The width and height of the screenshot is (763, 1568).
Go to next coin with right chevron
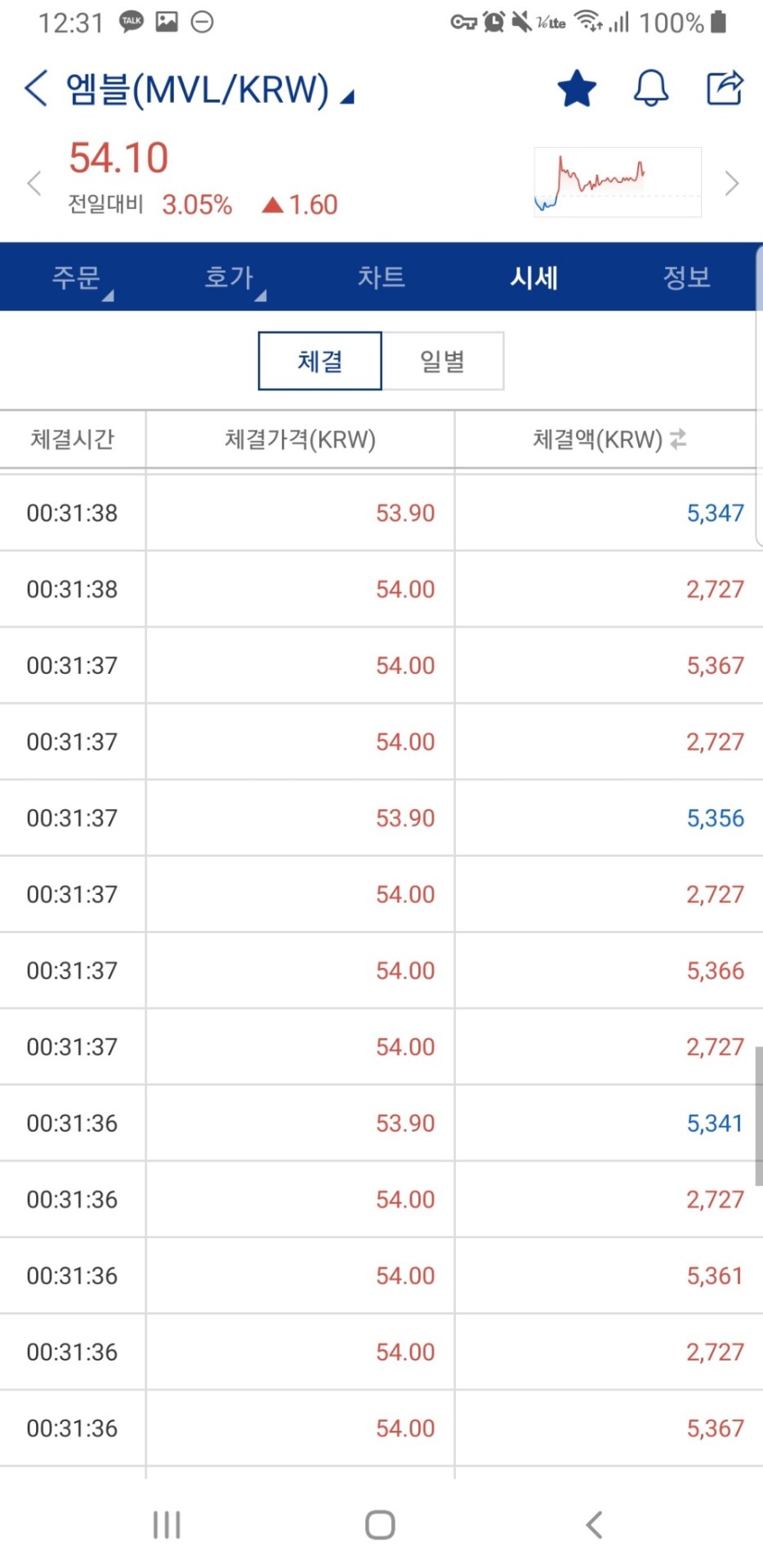coord(731,183)
